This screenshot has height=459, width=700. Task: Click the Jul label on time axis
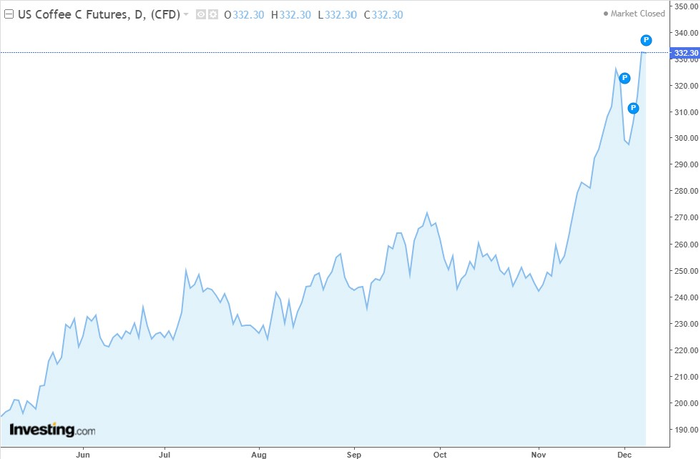[164, 455]
